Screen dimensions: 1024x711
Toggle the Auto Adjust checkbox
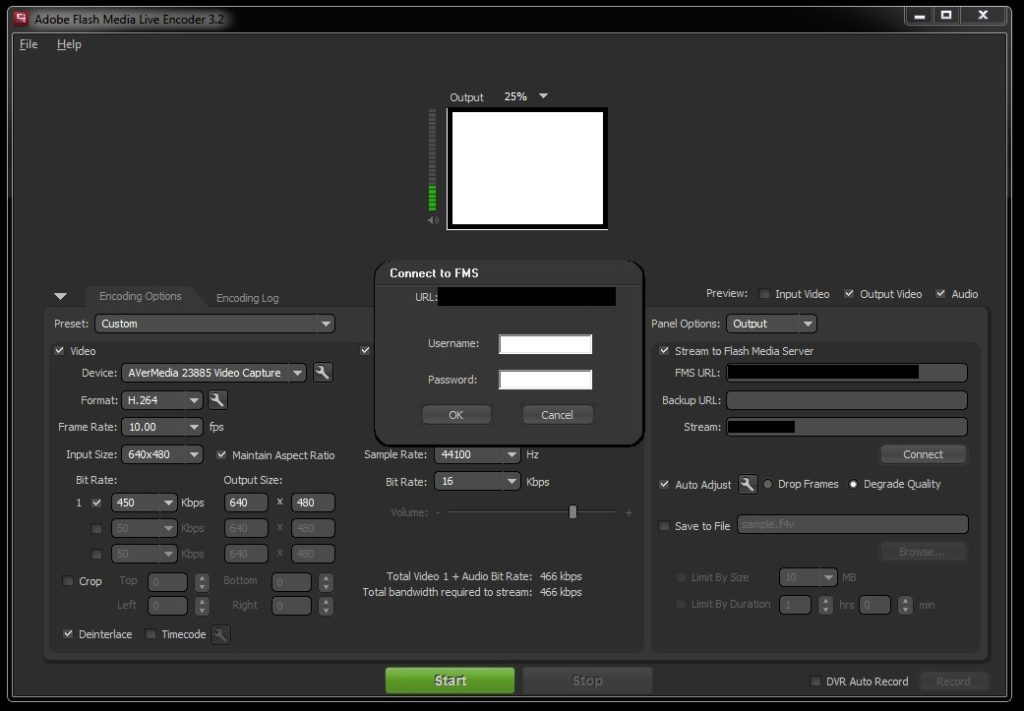click(664, 484)
